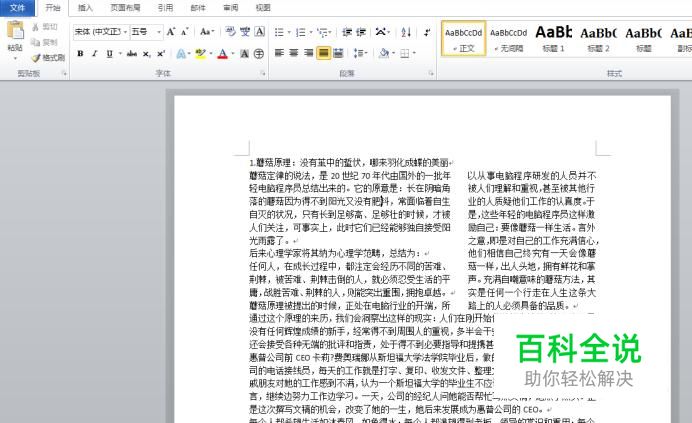The width and height of the screenshot is (692, 423).
Task: Select the Format Painter (格式刷) tool
Action: pos(47,58)
